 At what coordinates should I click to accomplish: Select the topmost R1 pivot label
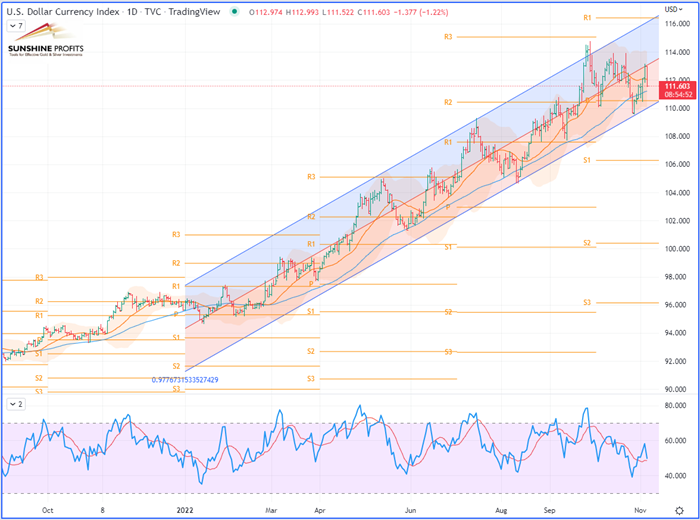coord(588,18)
